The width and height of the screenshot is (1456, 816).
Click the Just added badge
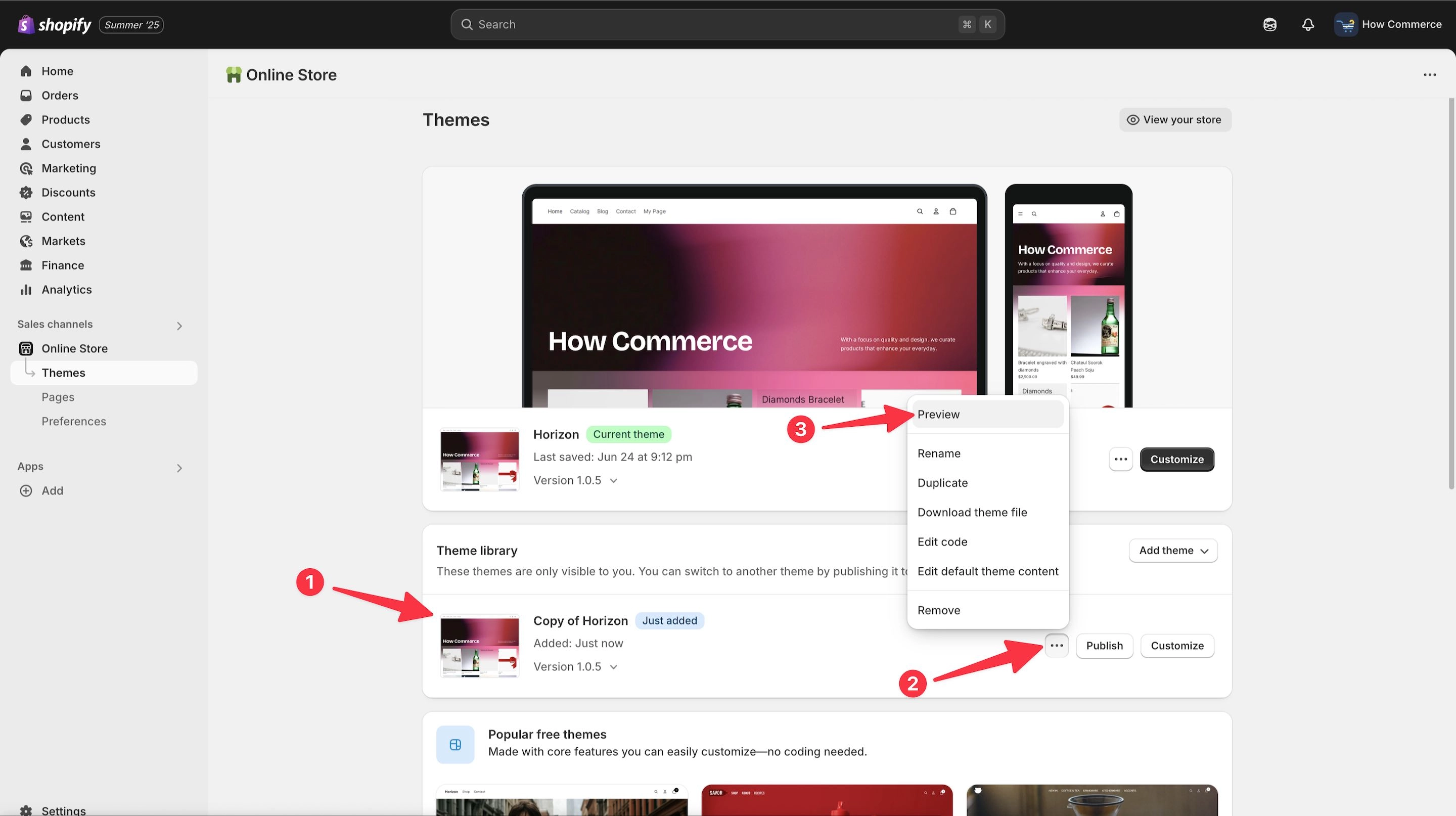coord(669,620)
